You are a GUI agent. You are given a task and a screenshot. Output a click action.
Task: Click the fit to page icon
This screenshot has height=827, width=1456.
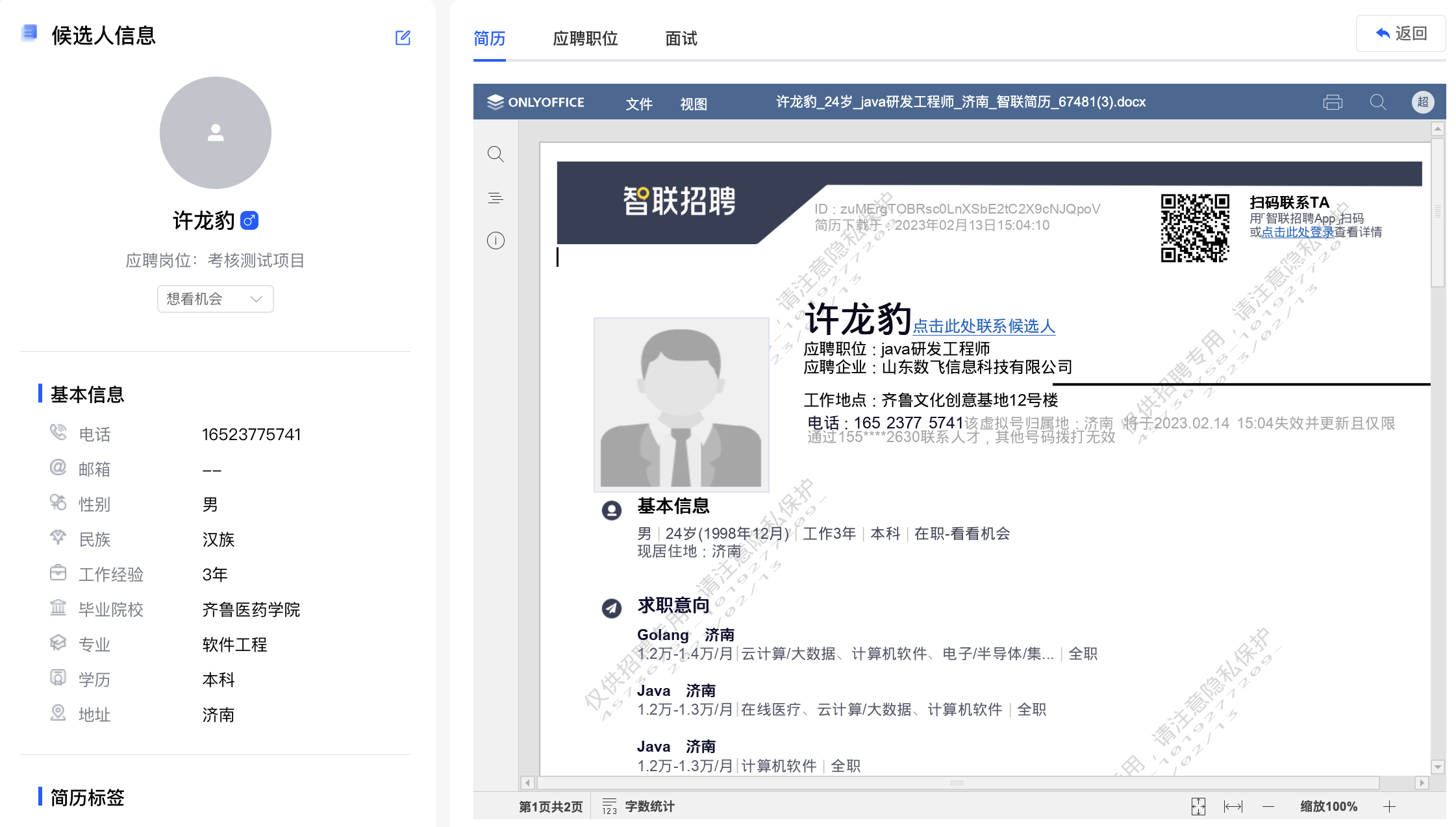(1198, 806)
